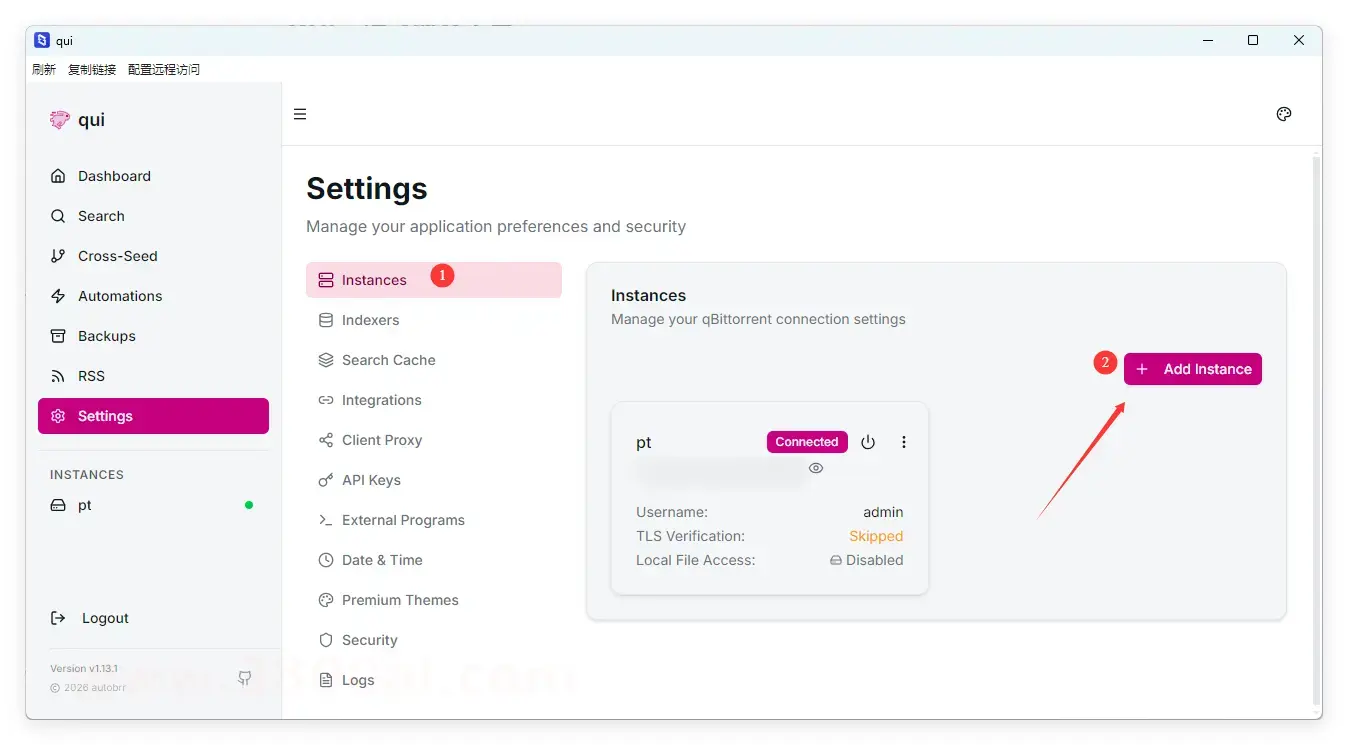This screenshot has height=745, width=1348.
Task: Open Backups in the sidebar
Action: [106, 336]
